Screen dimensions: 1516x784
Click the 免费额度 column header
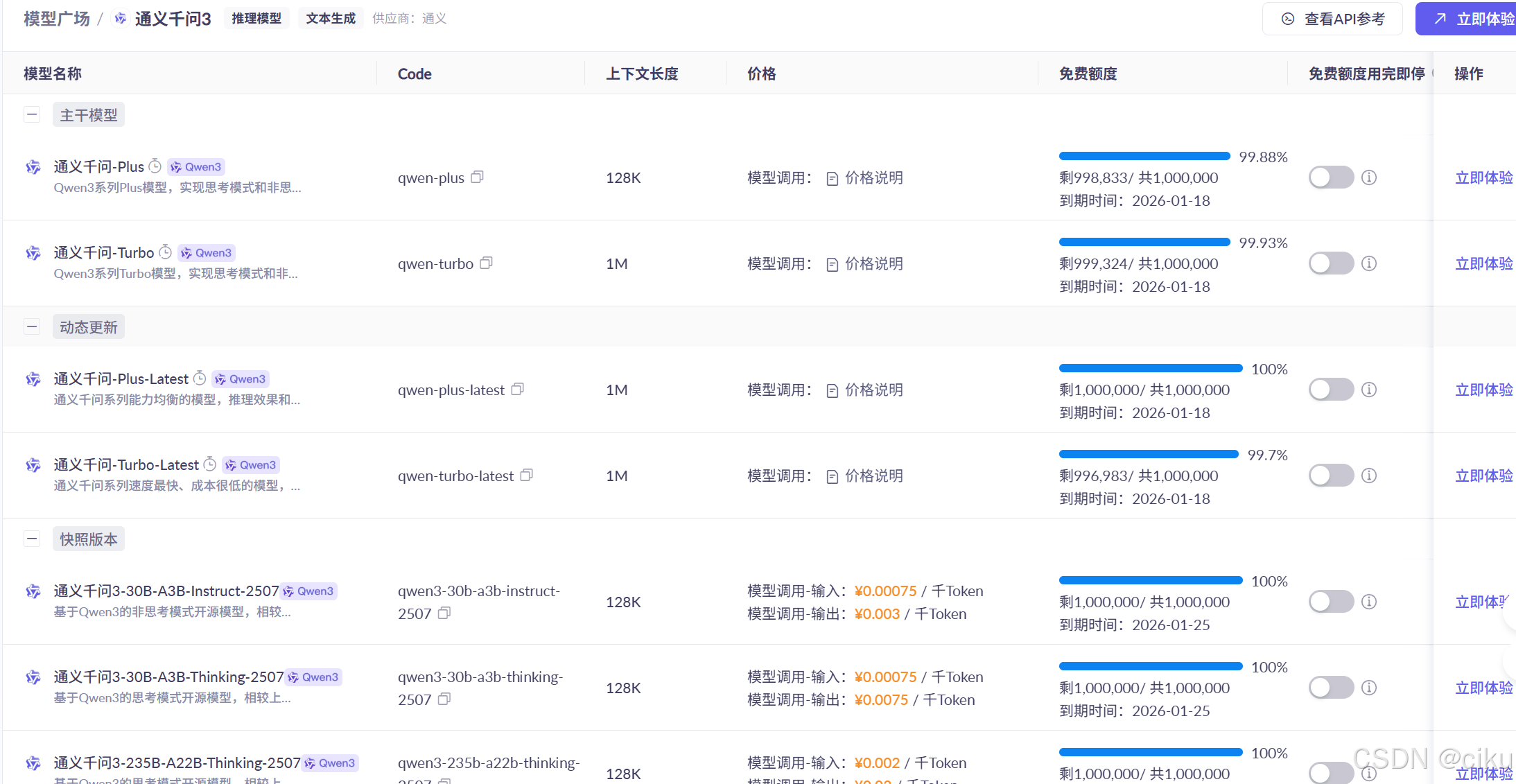pos(1088,73)
